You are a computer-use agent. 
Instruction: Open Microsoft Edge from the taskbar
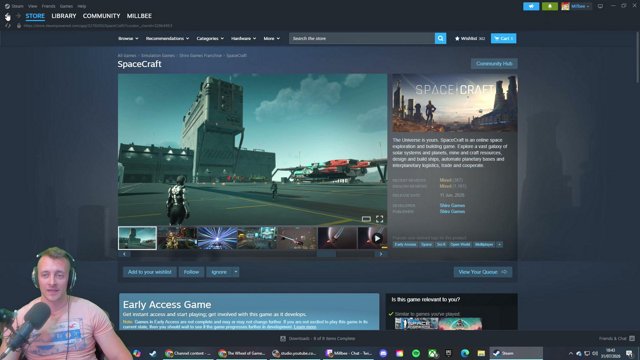tap(465, 353)
